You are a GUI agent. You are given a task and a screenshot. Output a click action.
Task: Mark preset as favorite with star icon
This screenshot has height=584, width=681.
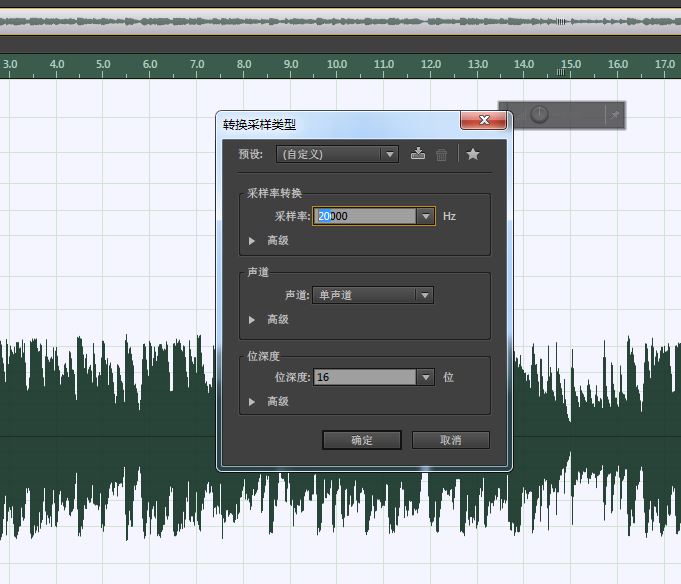pyautogui.click(x=473, y=154)
